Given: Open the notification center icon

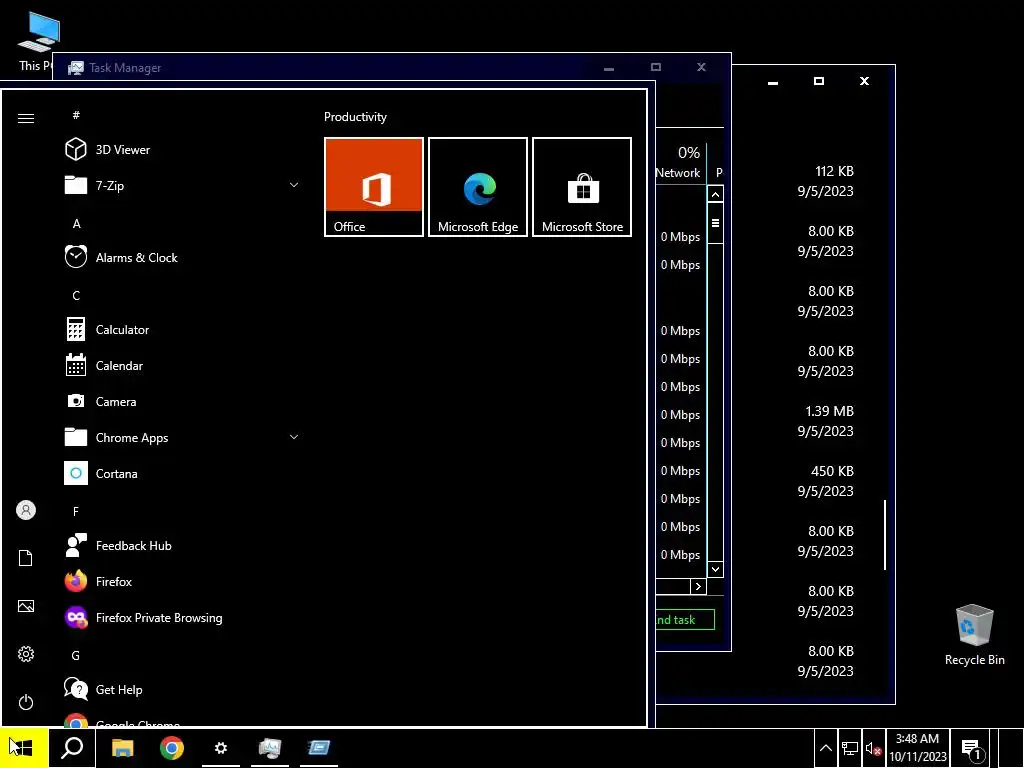Looking at the screenshot, I should [x=971, y=748].
